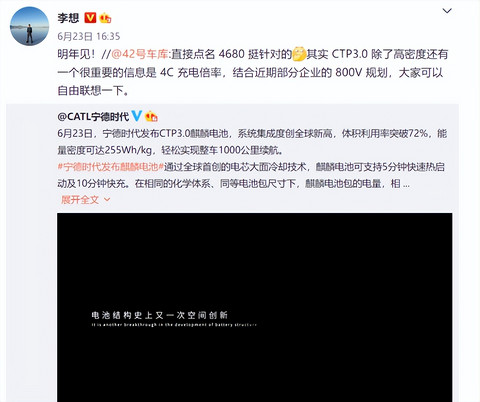Click the thinking emoji in the post text
480x402 pixels.
pyautogui.click(x=299, y=54)
